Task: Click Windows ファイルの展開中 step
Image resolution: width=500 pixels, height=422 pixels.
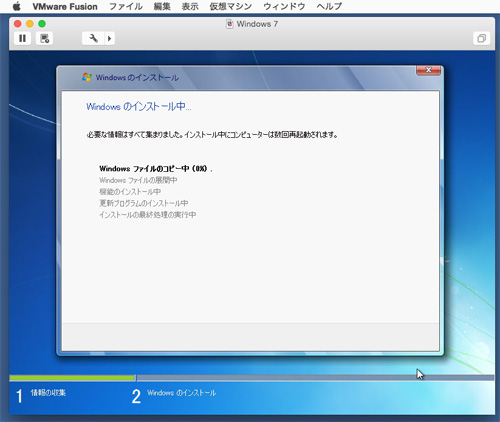Action: click(x=138, y=180)
